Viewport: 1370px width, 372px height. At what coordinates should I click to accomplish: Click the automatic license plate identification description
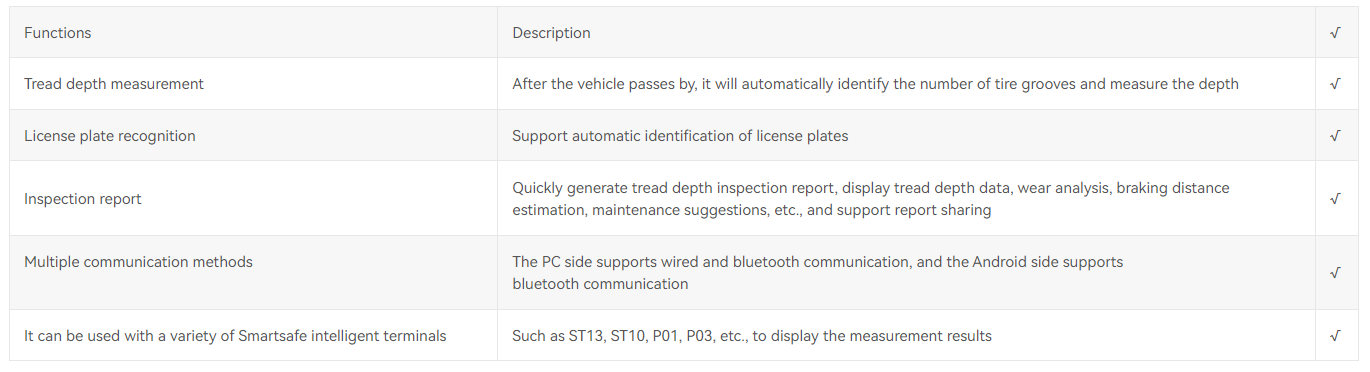pyautogui.click(x=680, y=136)
